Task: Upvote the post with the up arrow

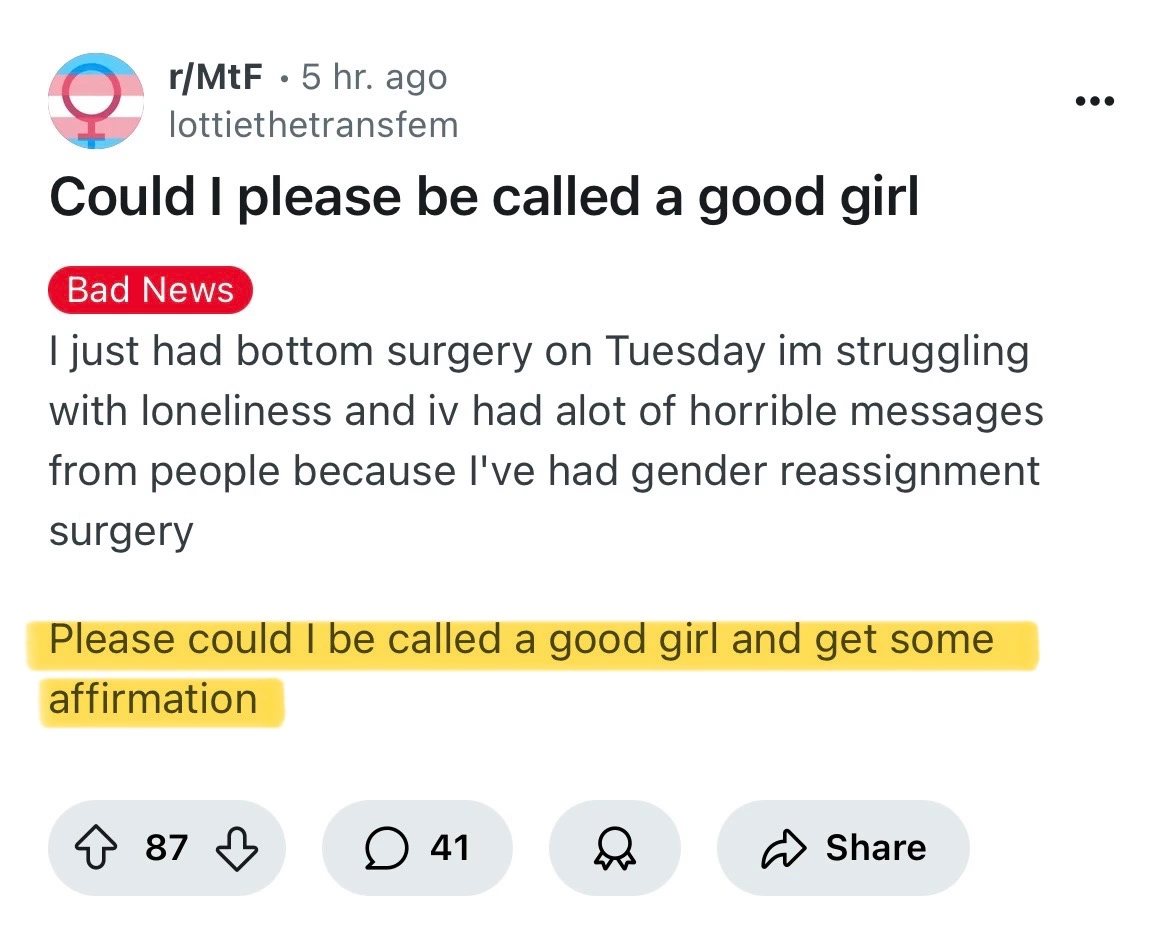Action: (95, 847)
